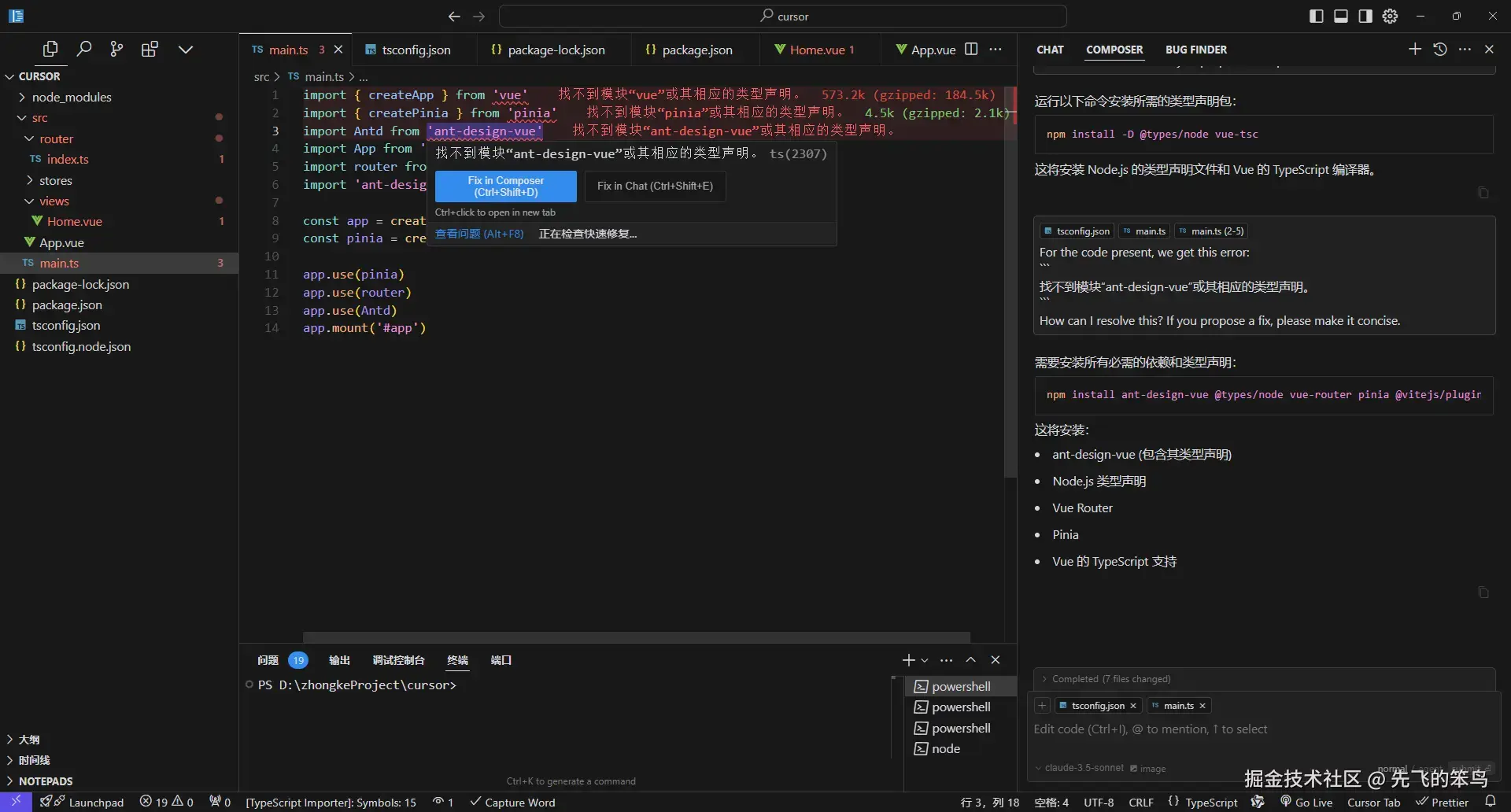Expand more sidebar views chevron

coord(186,49)
